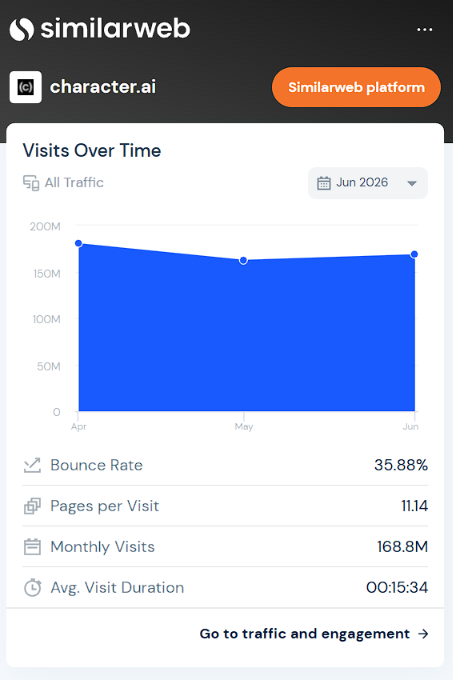This screenshot has width=453, height=680.
Task: Click the Apr x-axis label
Action: (x=79, y=427)
